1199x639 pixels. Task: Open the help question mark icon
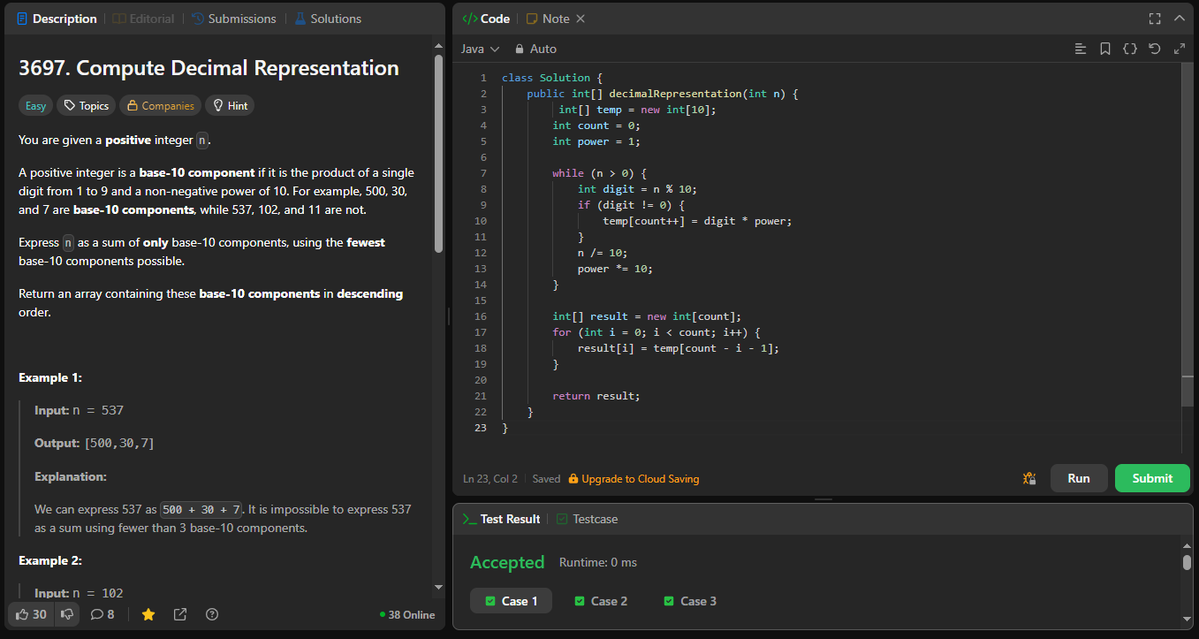point(213,615)
